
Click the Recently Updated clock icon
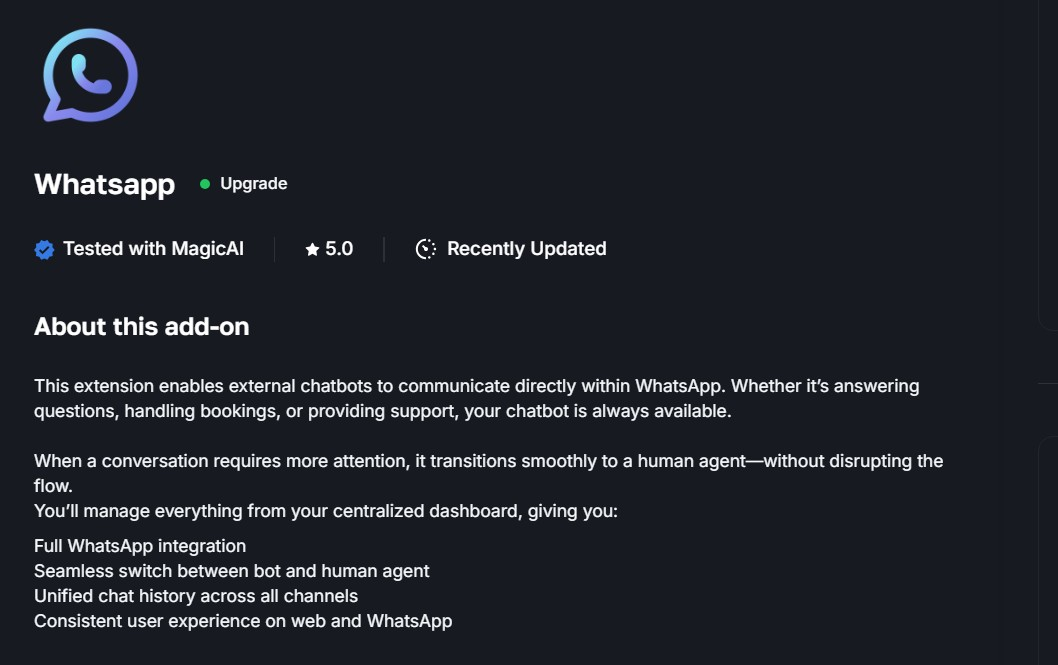coord(426,249)
